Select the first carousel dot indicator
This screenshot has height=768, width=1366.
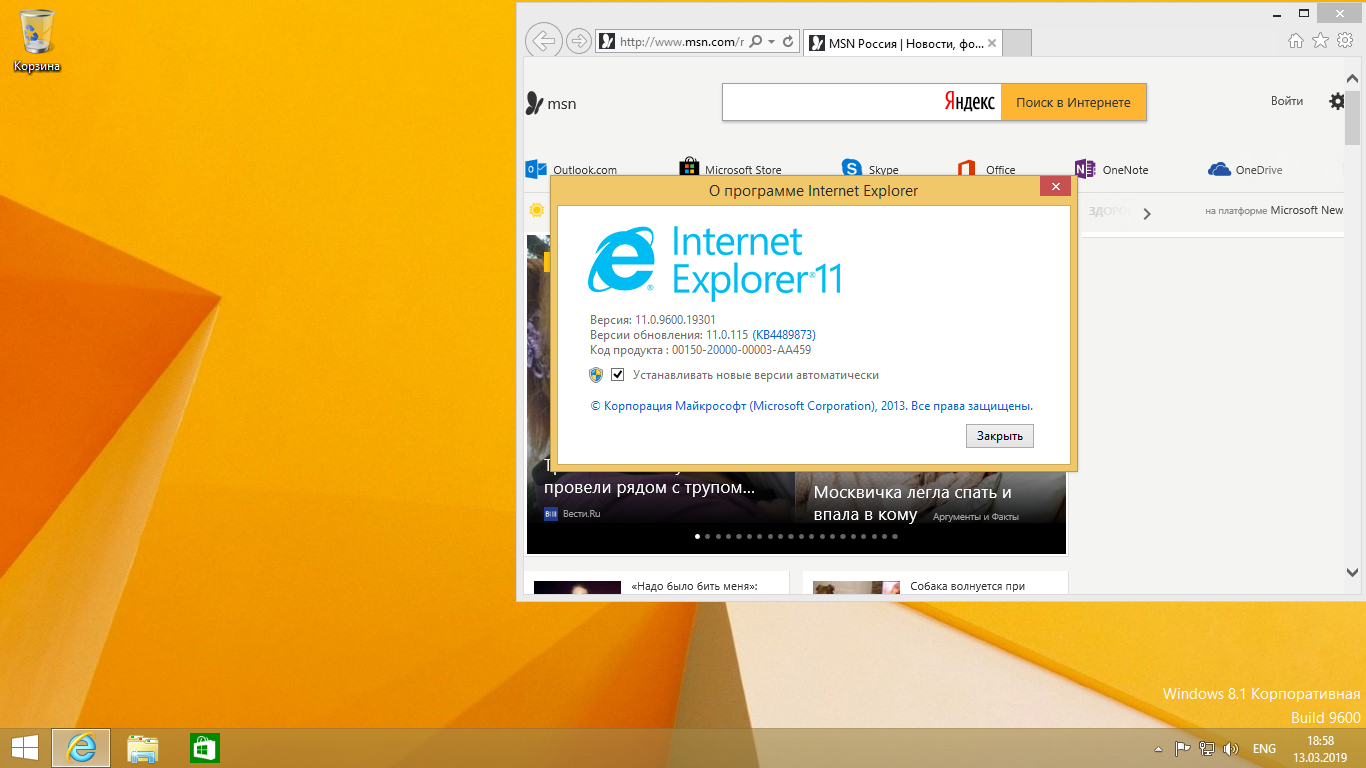tap(698, 537)
